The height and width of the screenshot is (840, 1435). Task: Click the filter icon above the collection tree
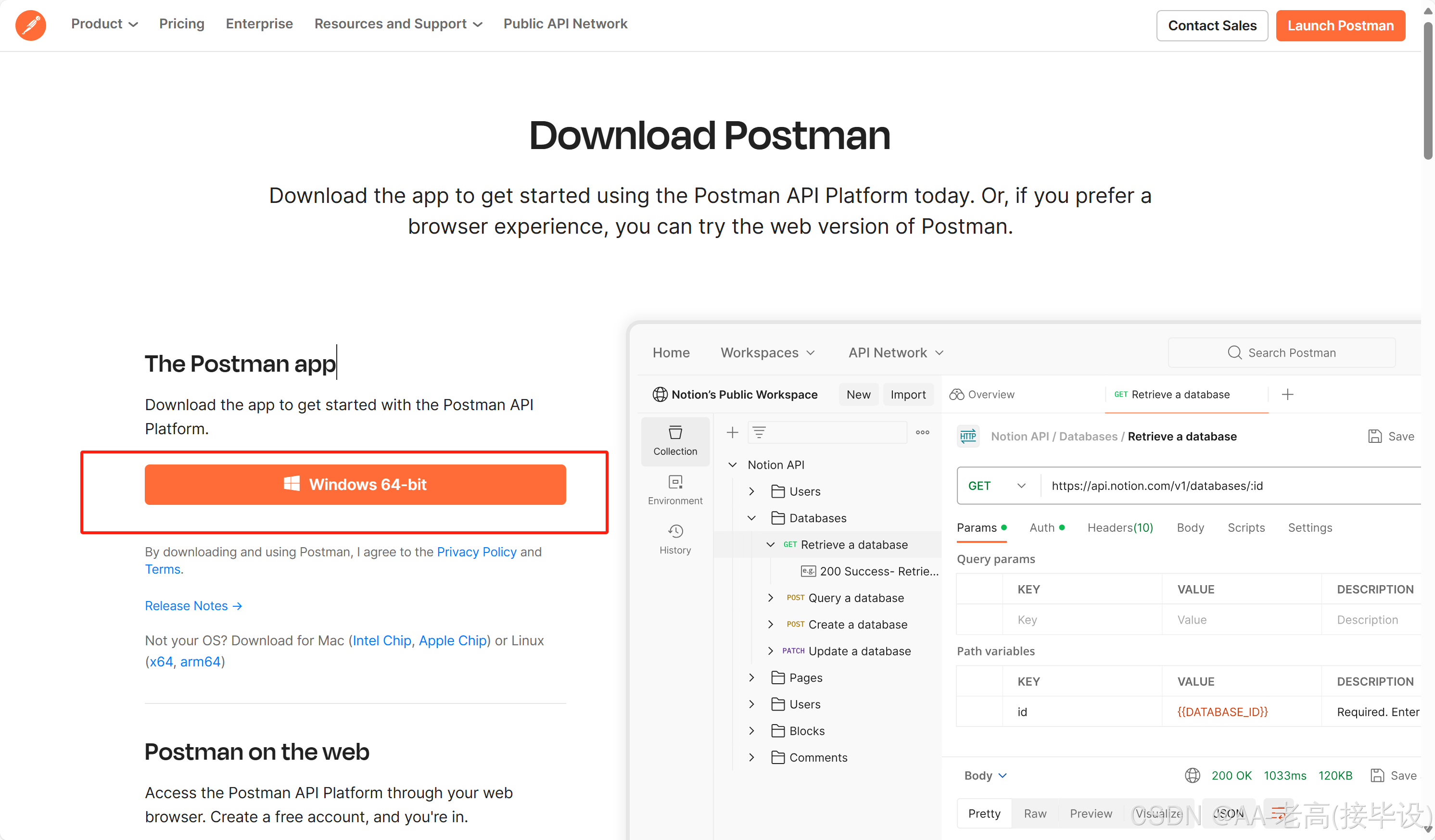[x=760, y=432]
